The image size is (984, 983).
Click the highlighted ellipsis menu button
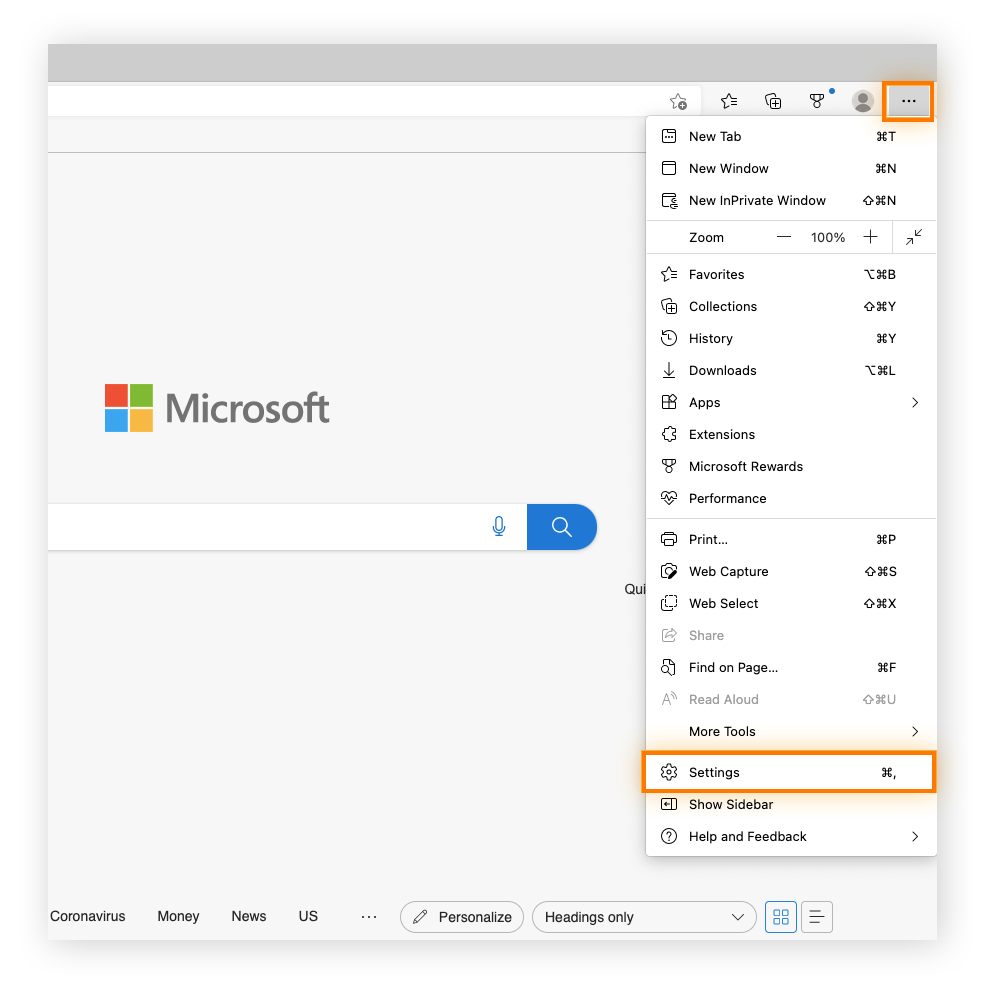click(908, 101)
